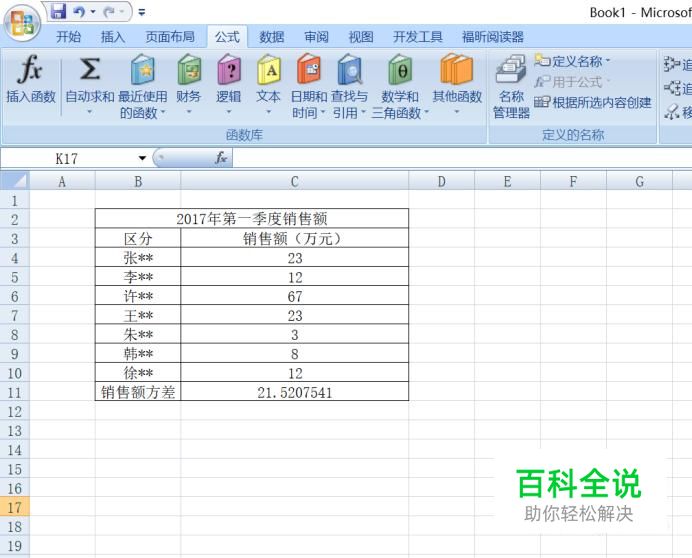This screenshot has width=692, height=558.
Task: Switch to the 开发工具 ribbon tab
Action: click(417, 37)
